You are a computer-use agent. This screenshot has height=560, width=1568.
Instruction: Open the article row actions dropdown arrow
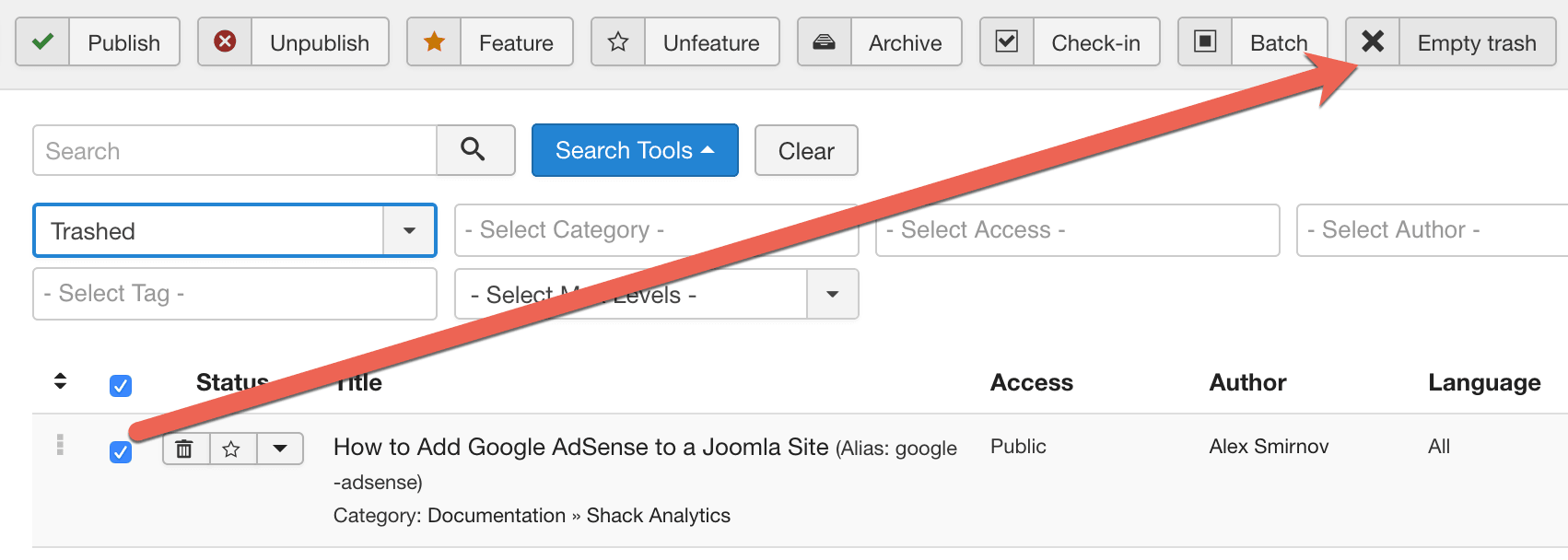280,449
